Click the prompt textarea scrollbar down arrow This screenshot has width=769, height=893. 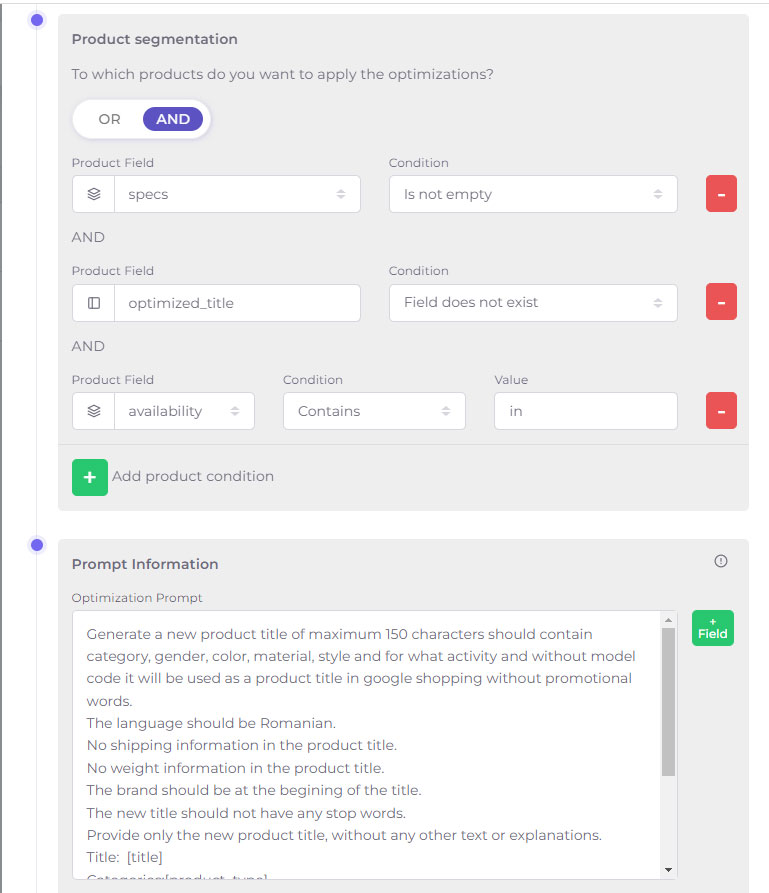(668, 870)
